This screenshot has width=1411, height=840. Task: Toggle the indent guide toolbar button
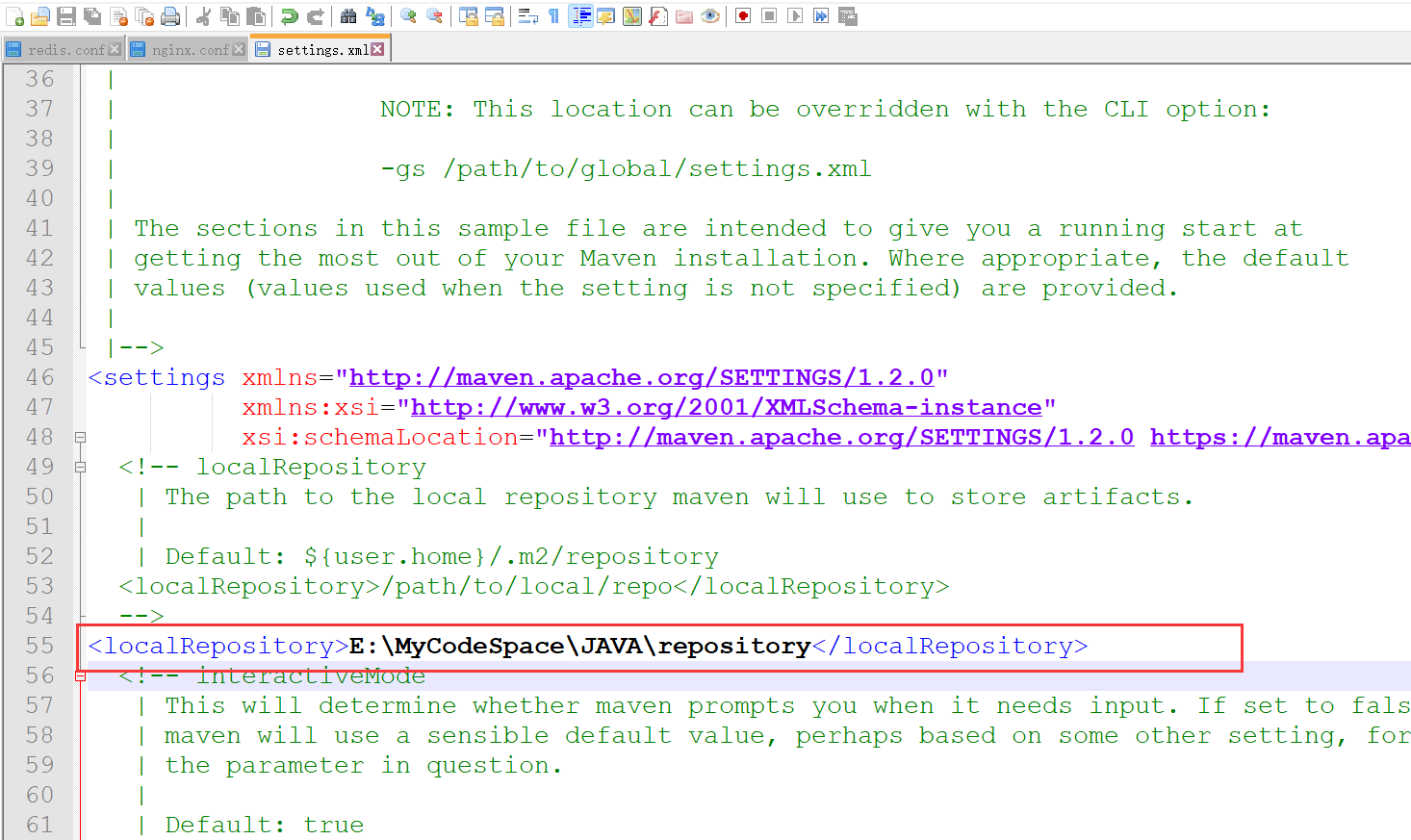(580, 16)
